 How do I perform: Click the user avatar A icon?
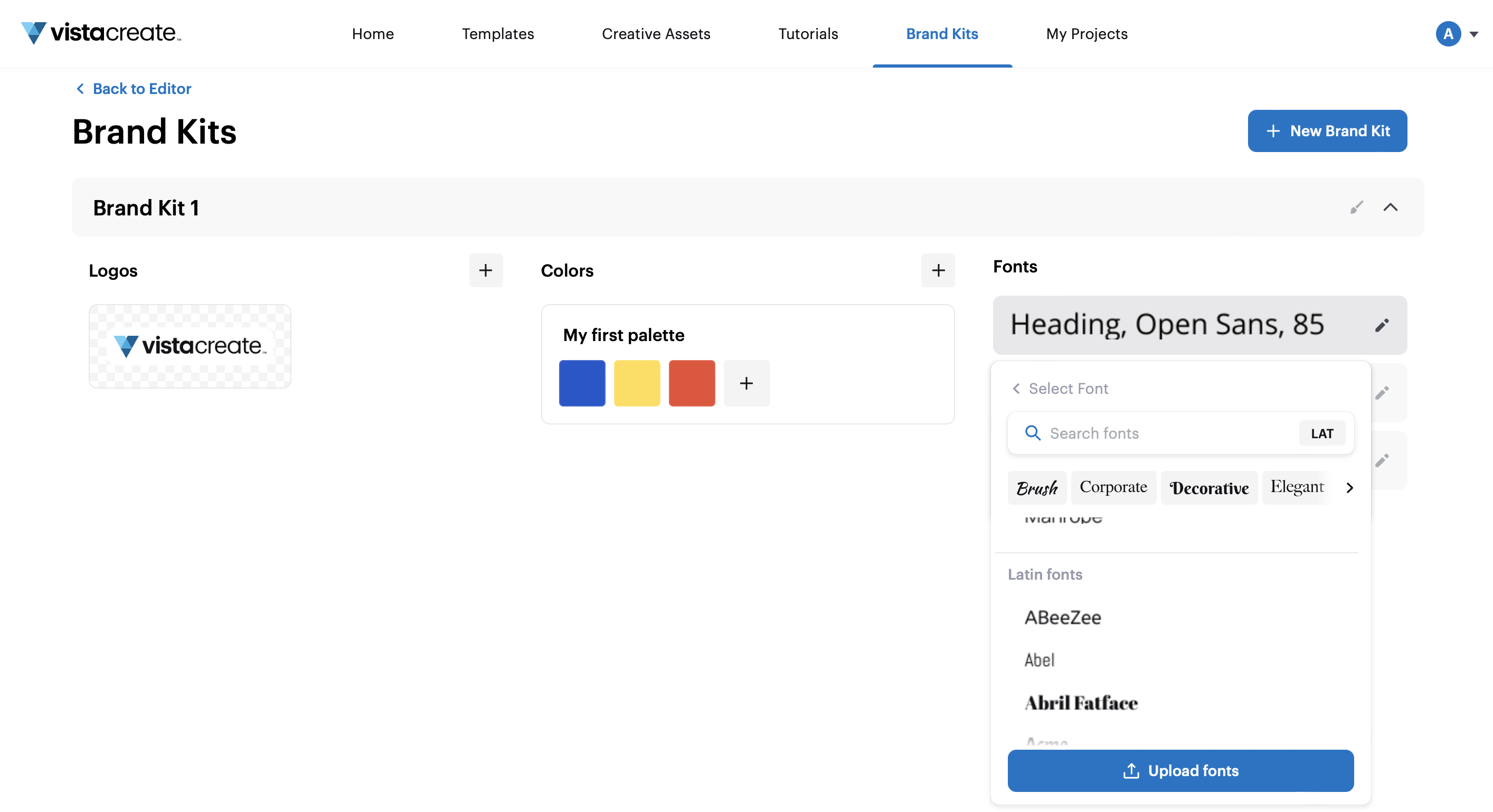tap(1448, 34)
